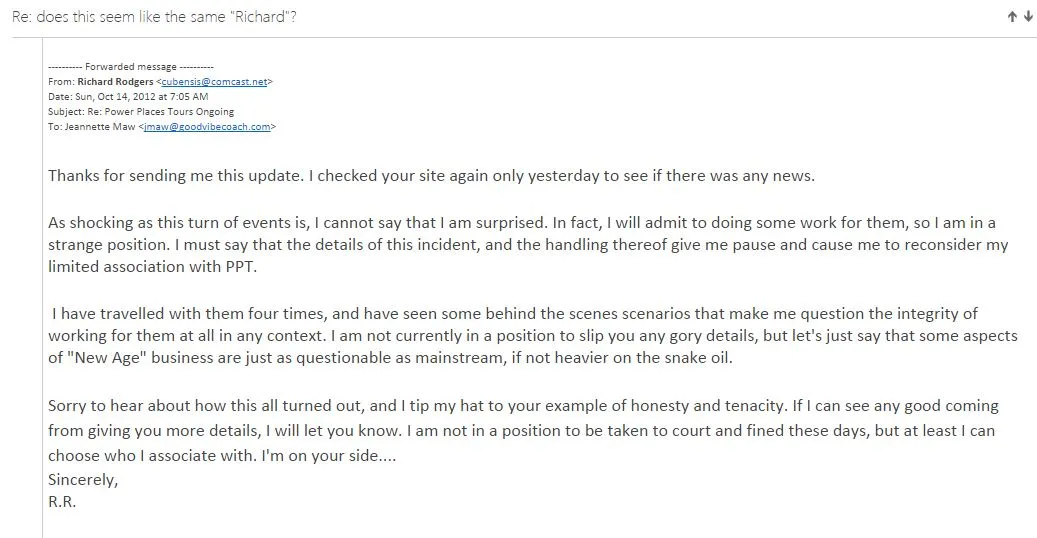Viewport: 1037px width, 538px height.
Task: Click the "R.R." signature
Action: coord(62,502)
